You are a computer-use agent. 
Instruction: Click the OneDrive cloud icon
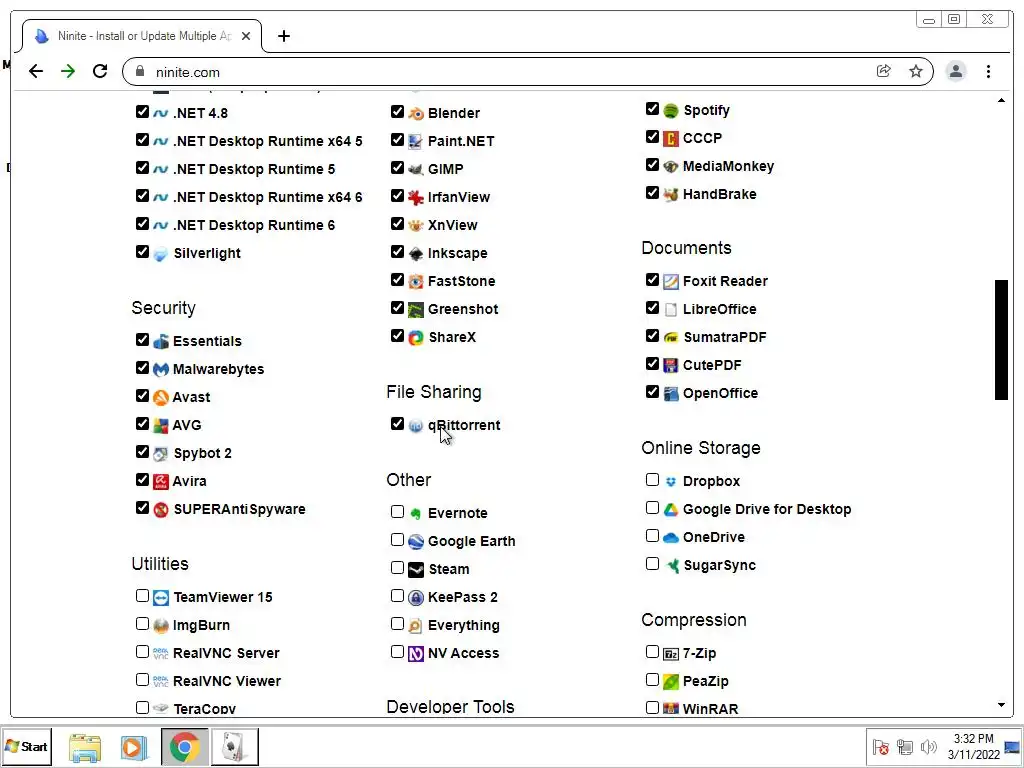671,538
